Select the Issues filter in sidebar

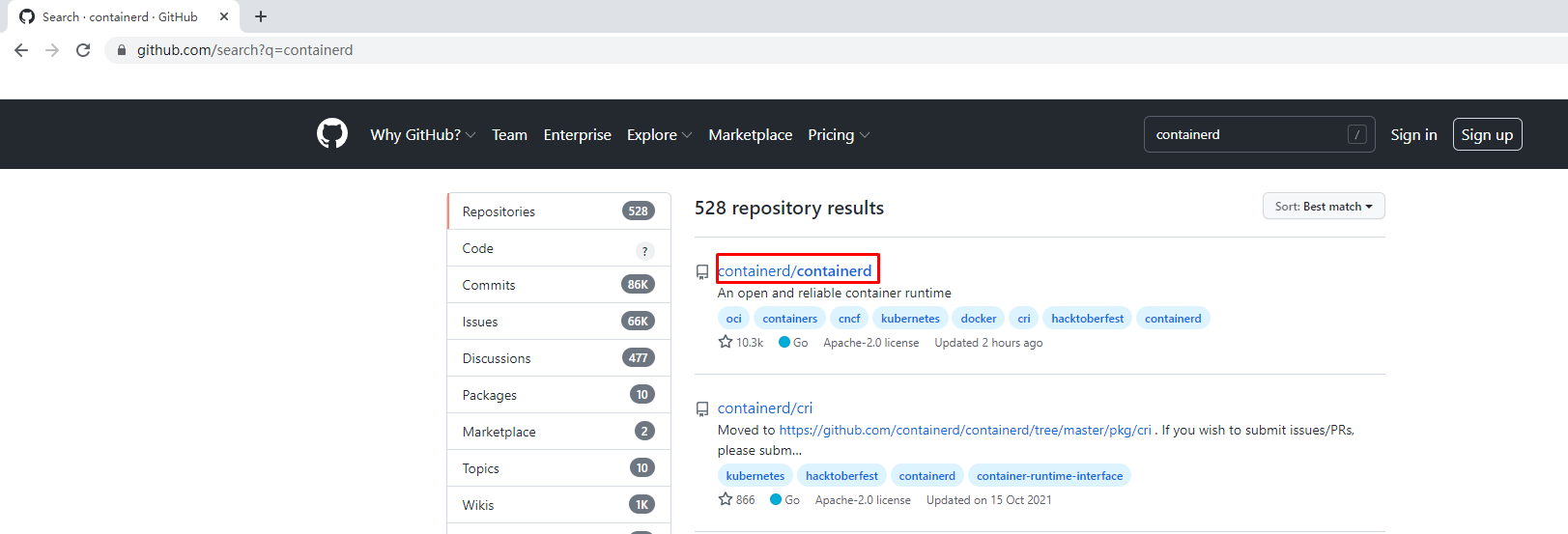(480, 322)
